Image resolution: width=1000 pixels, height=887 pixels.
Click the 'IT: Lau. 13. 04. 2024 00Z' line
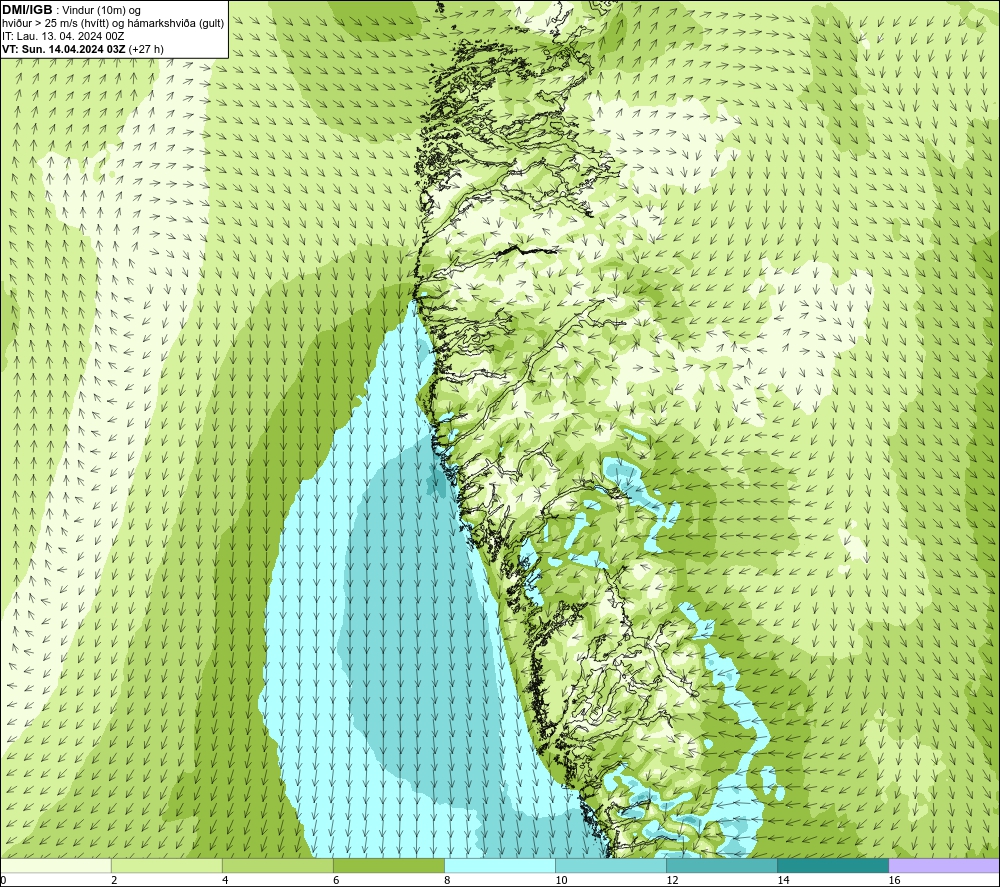(63, 36)
